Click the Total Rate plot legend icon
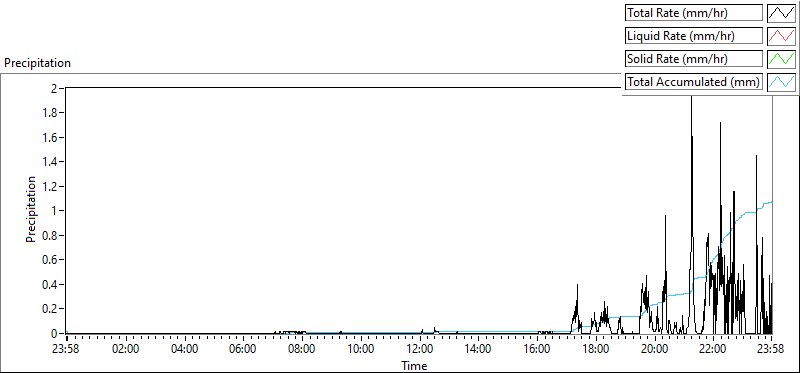 (x=782, y=13)
